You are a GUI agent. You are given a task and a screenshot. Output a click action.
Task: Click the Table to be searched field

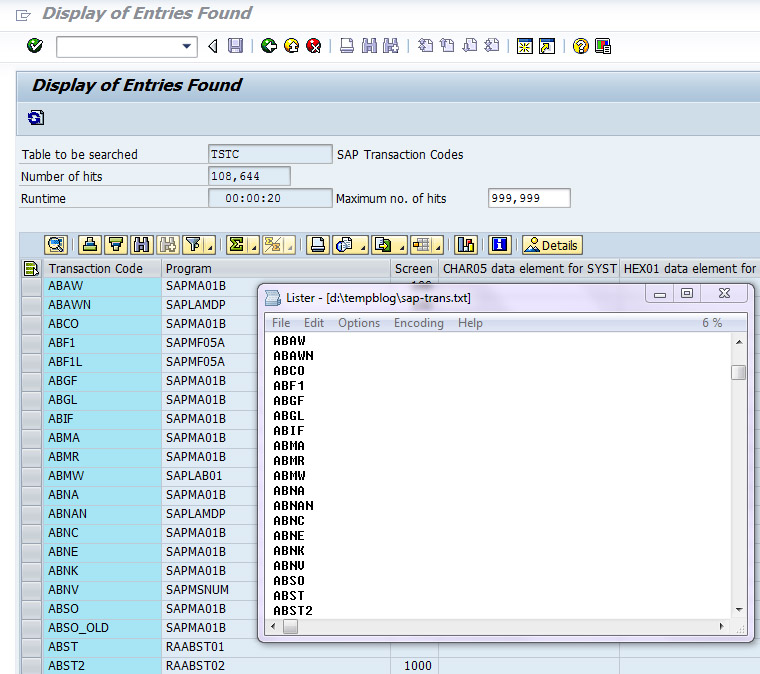270,154
